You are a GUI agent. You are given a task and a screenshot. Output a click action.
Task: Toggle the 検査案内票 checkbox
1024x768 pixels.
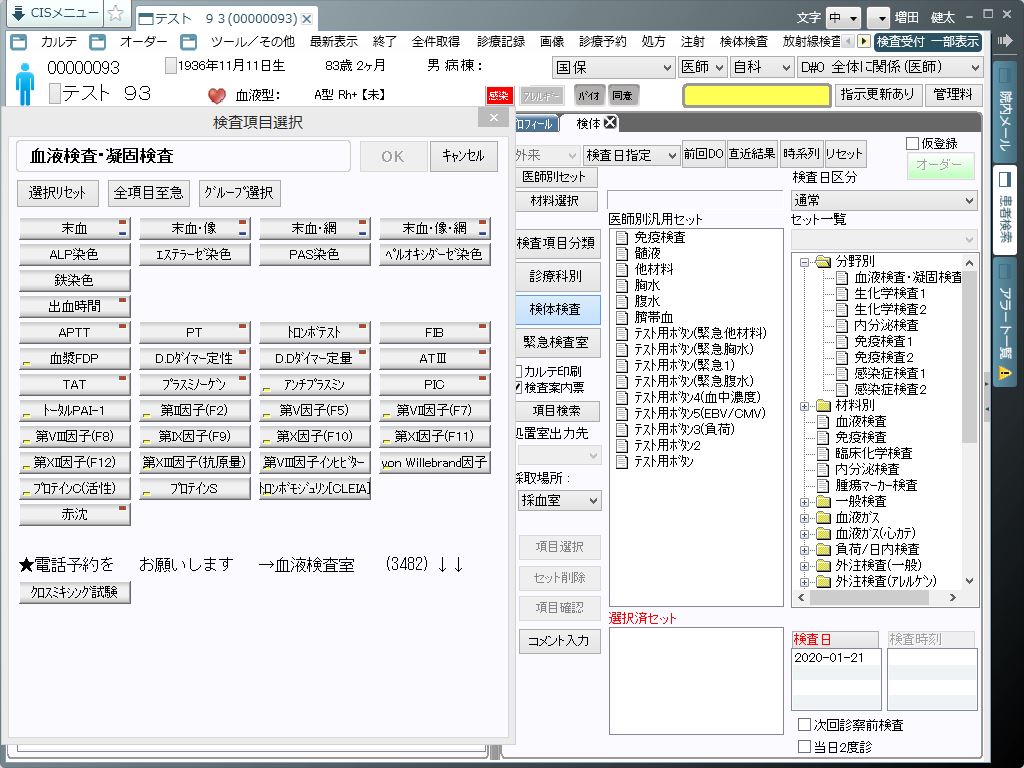click(519, 387)
